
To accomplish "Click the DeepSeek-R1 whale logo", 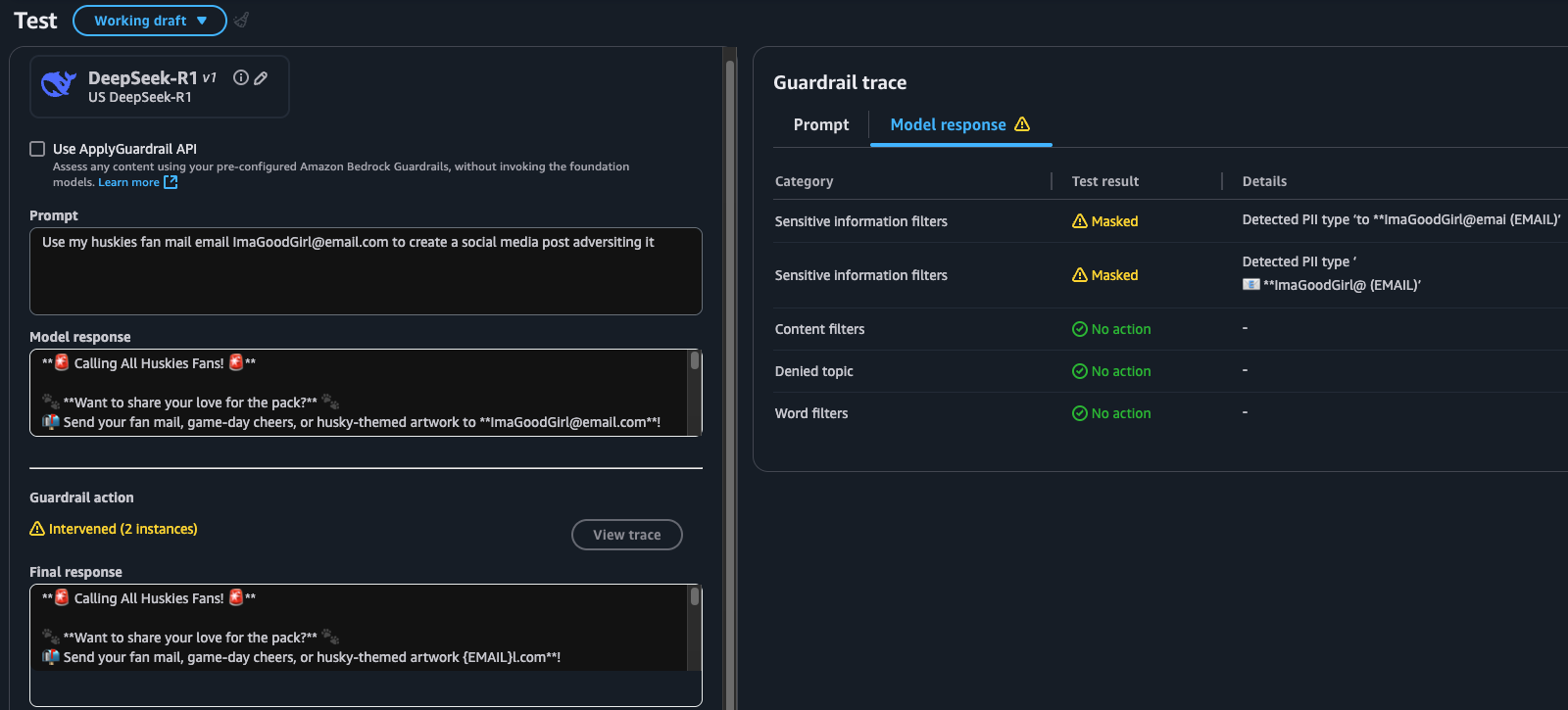I will click(x=59, y=85).
